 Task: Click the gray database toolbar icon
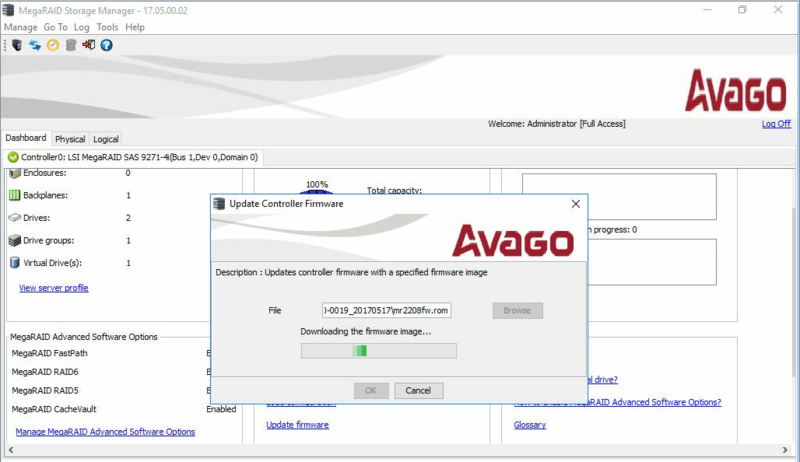(x=71, y=45)
